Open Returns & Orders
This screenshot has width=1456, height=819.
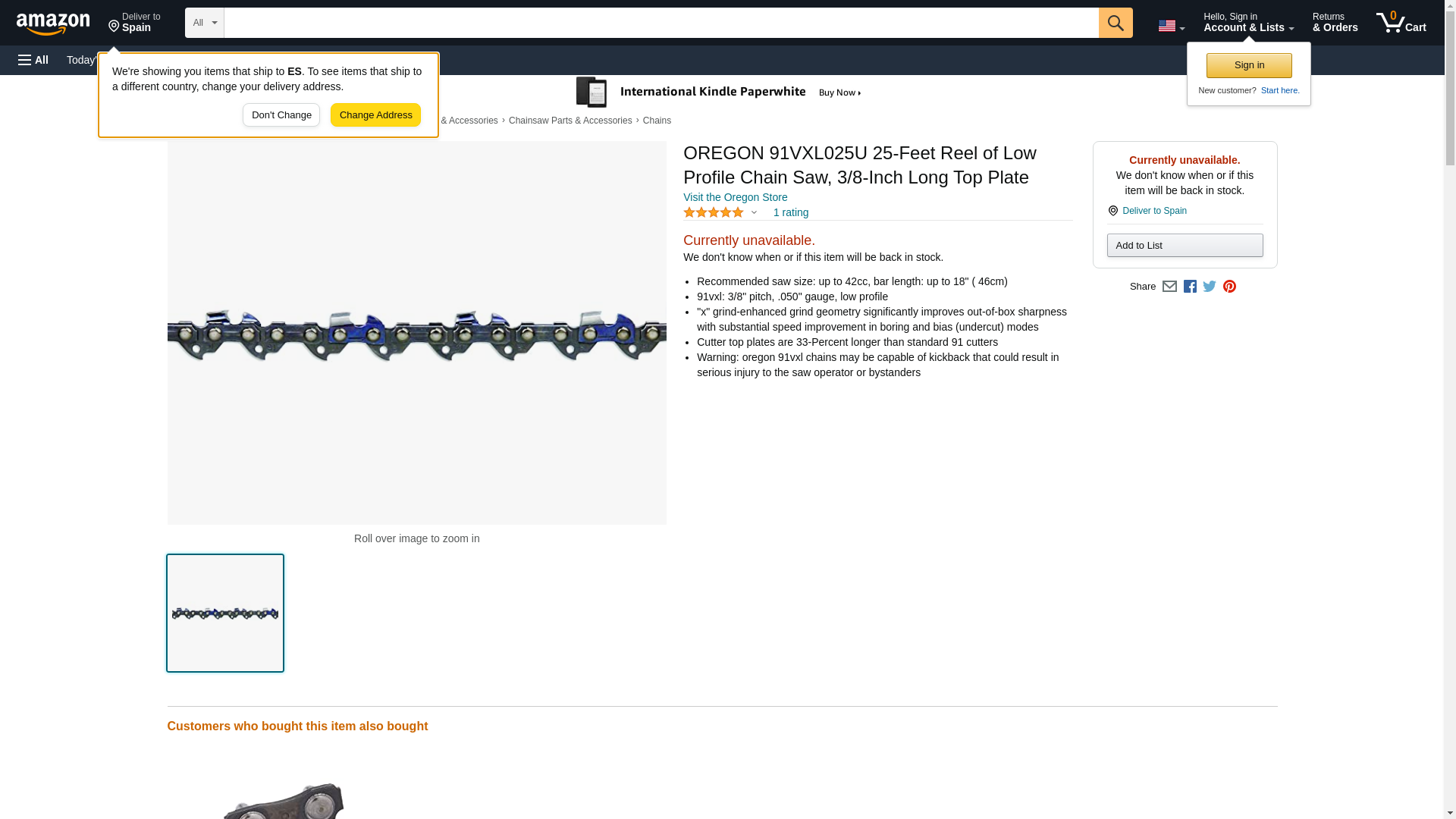[x=1335, y=23]
